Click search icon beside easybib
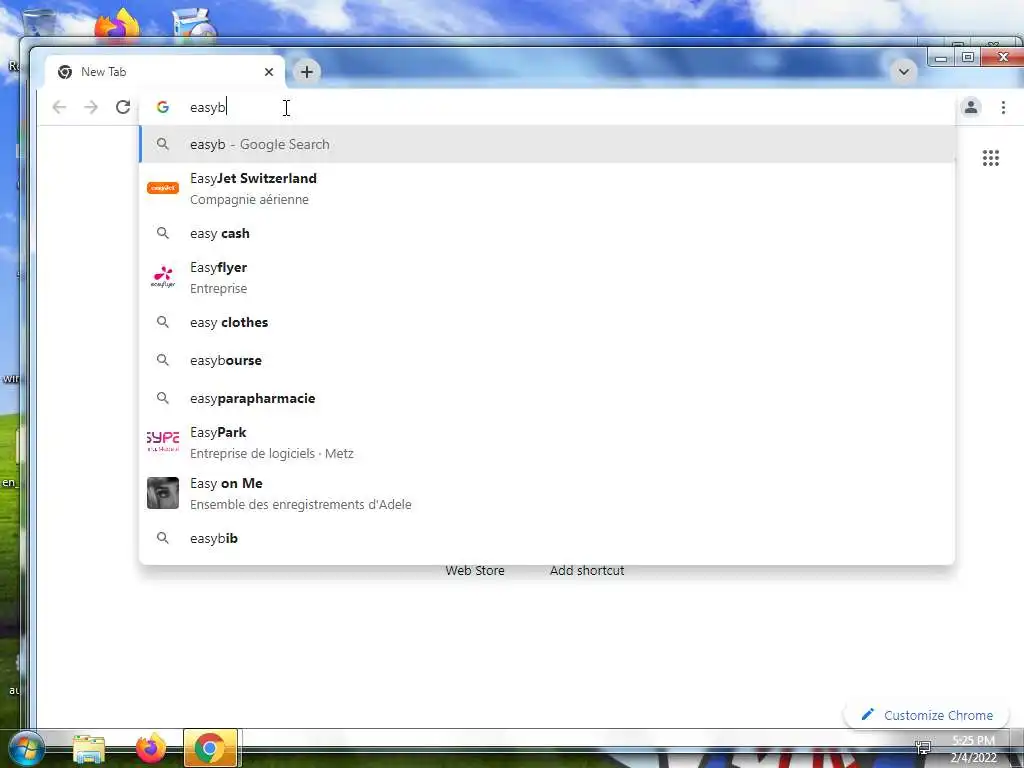 click(x=163, y=538)
